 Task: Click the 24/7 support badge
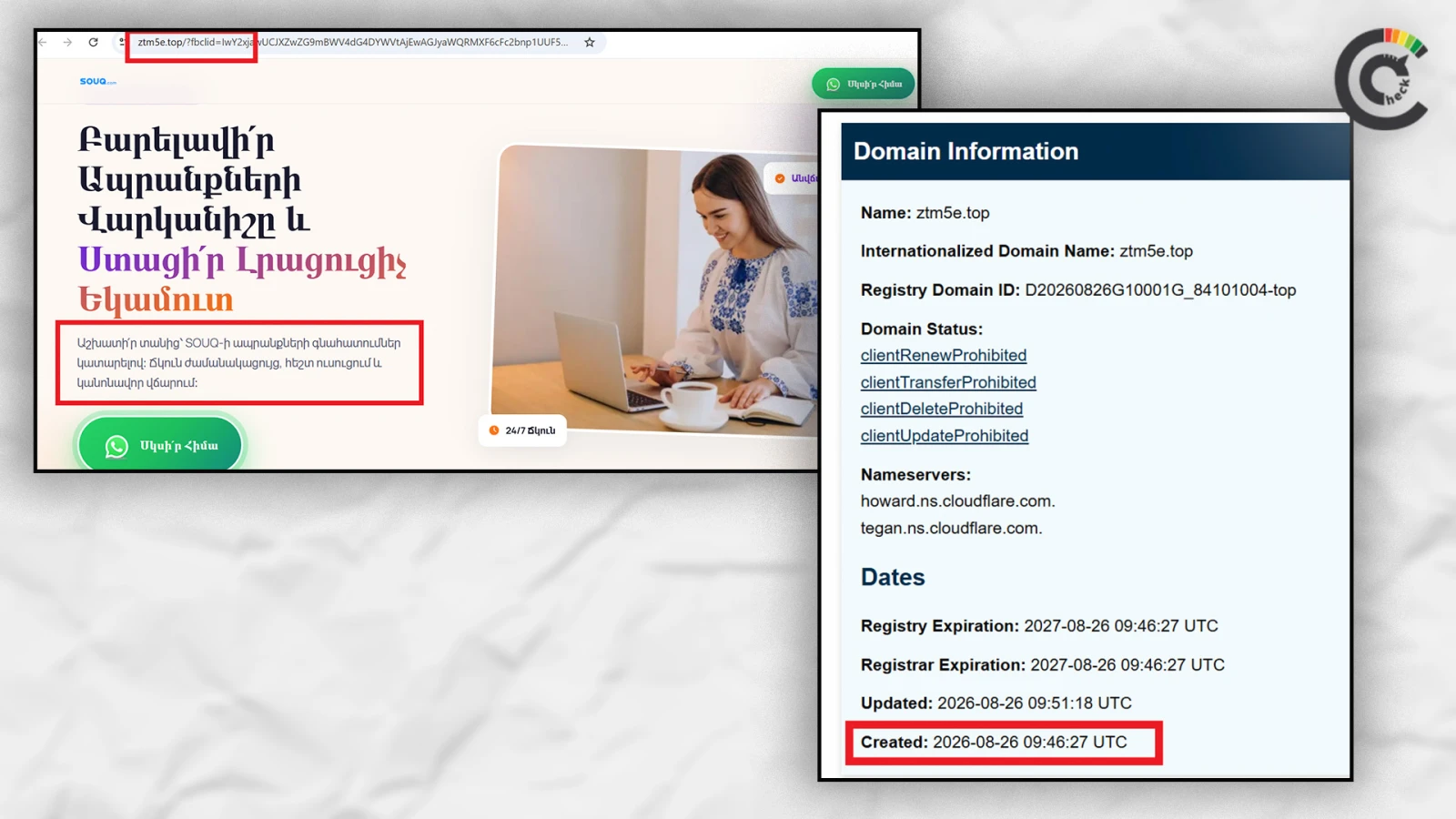coord(522,430)
